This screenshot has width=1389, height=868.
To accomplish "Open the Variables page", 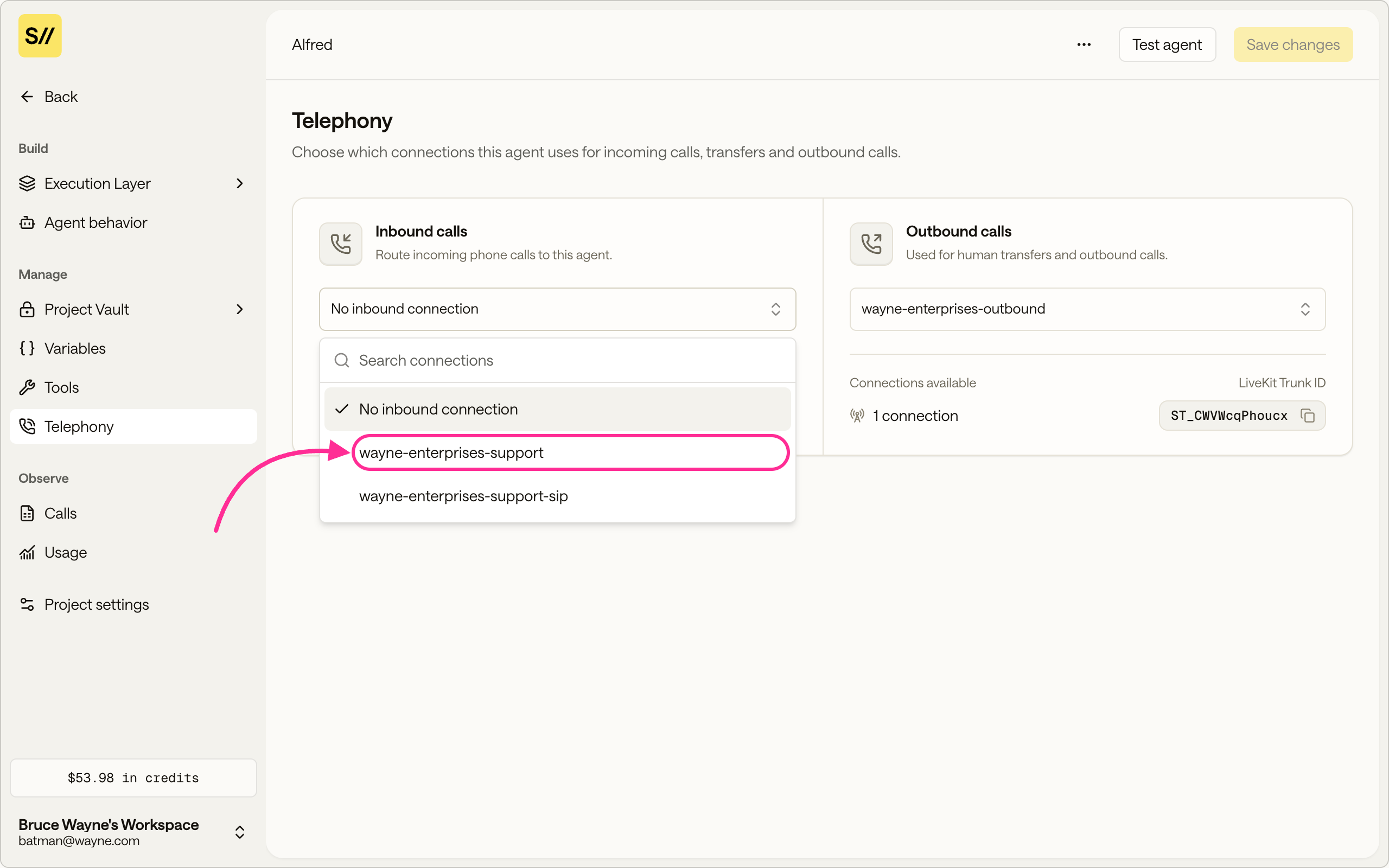I will 133,348.
